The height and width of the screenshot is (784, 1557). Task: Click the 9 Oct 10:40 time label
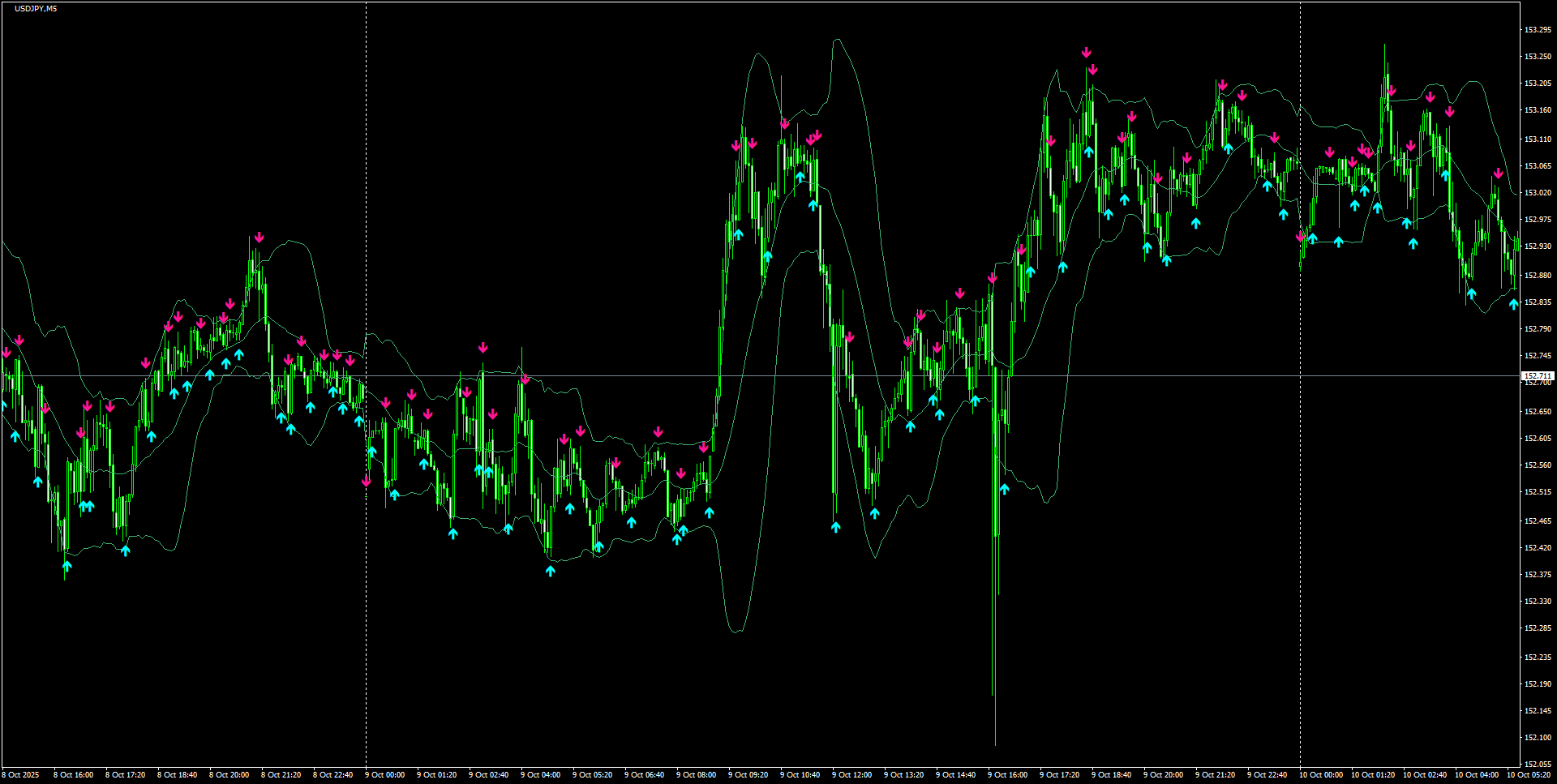(800, 775)
